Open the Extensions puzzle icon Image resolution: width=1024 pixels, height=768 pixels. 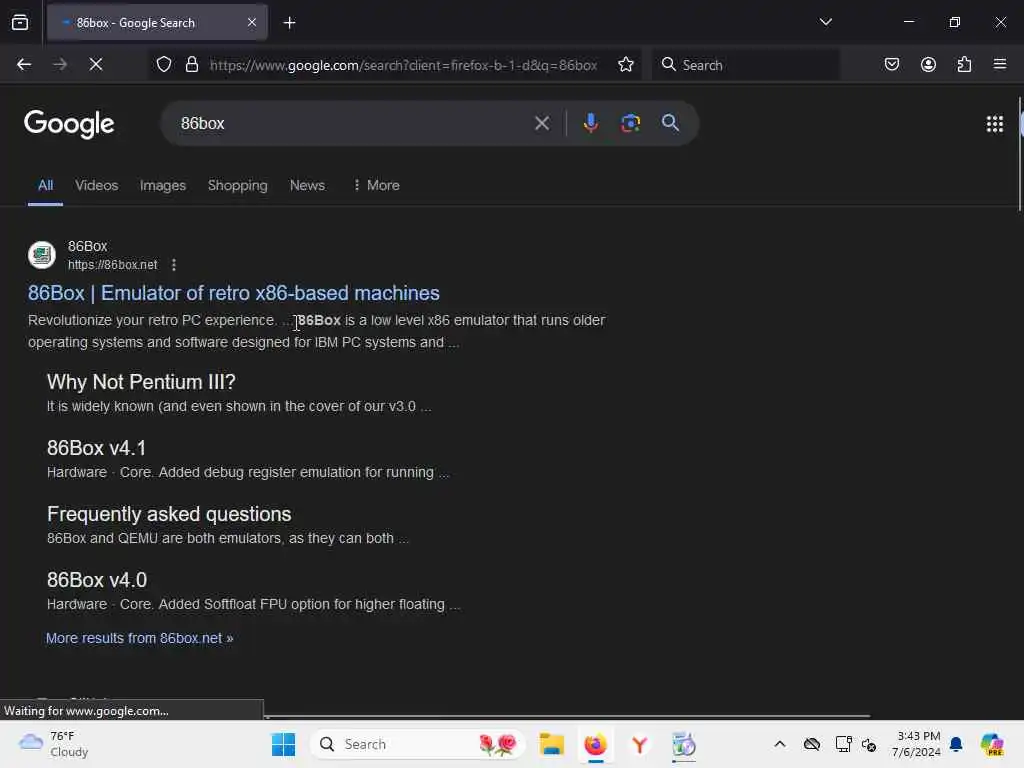964,64
